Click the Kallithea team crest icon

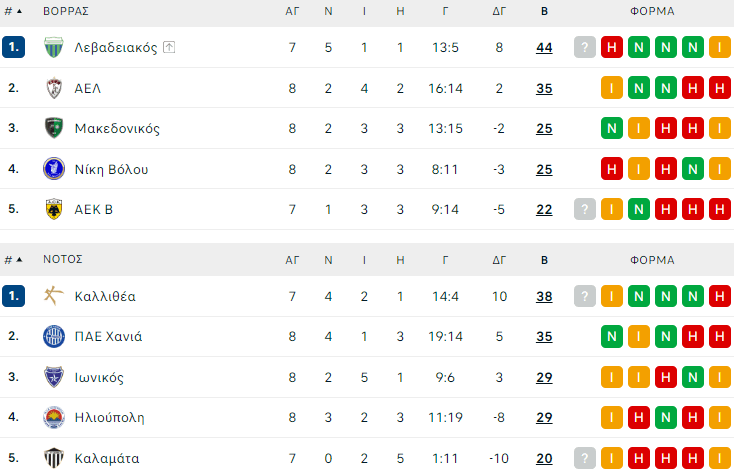click(54, 296)
